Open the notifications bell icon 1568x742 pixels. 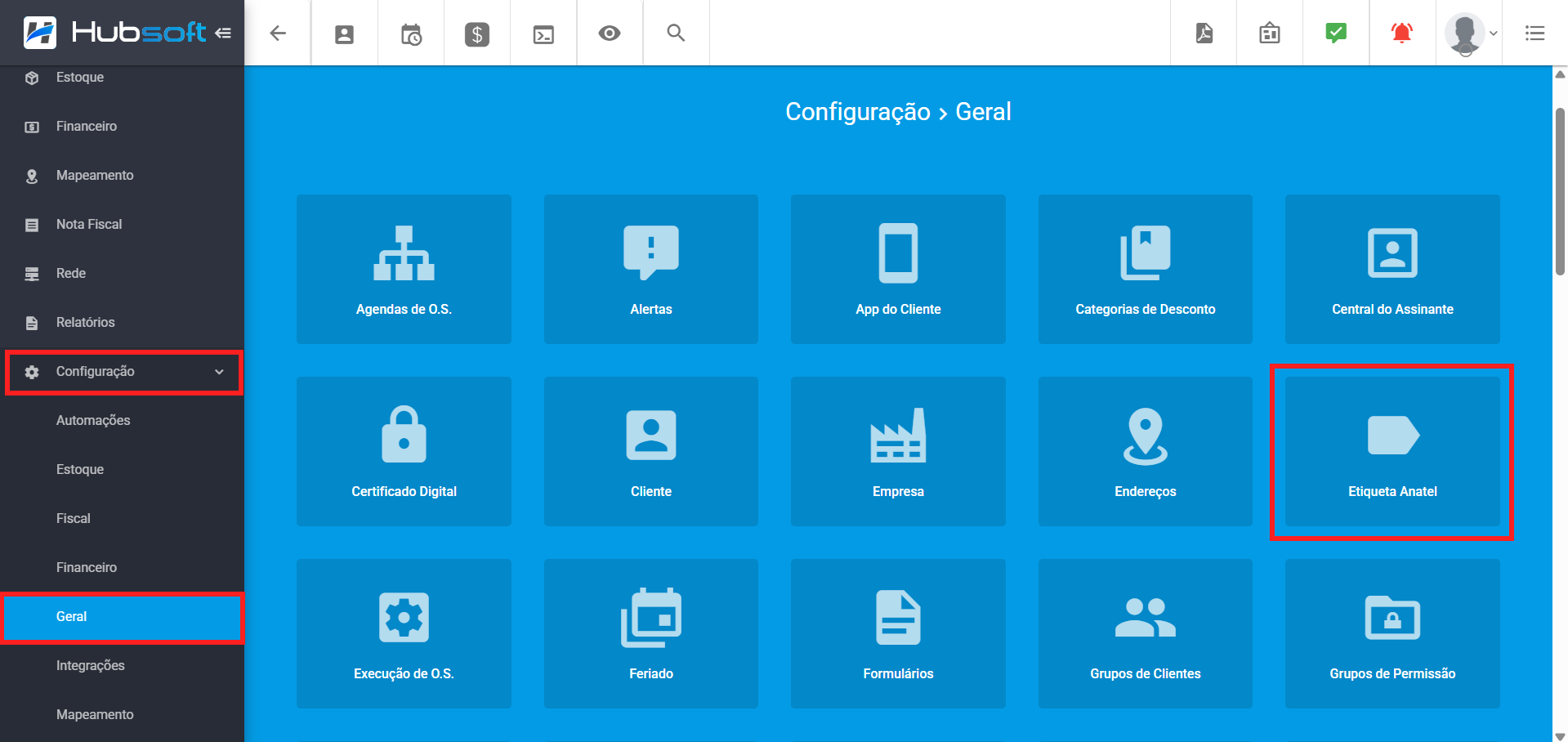pyautogui.click(x=1400, y=33)
